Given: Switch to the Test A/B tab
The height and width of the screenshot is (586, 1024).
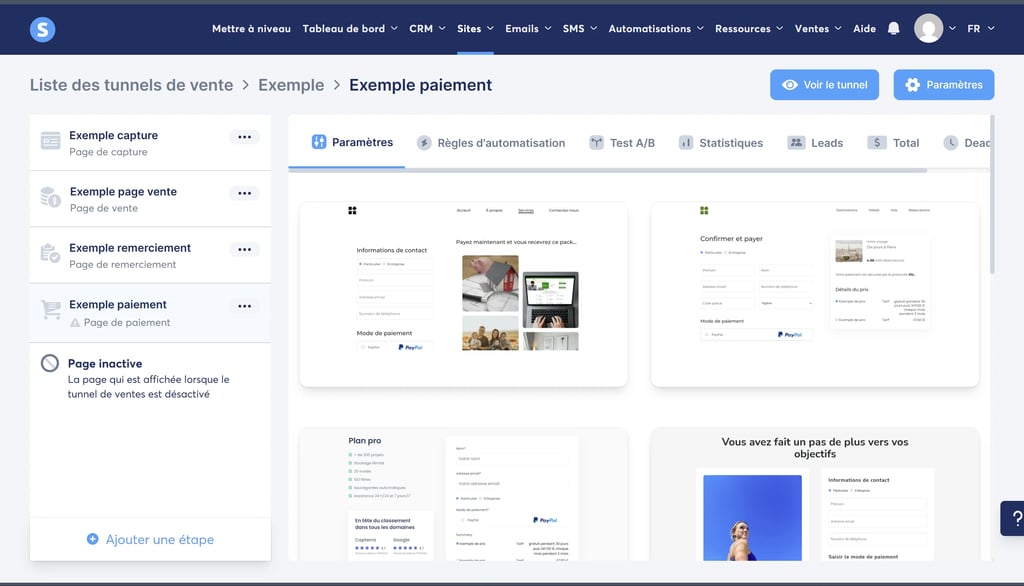Looking at the screenshot, I should [622, 142].
